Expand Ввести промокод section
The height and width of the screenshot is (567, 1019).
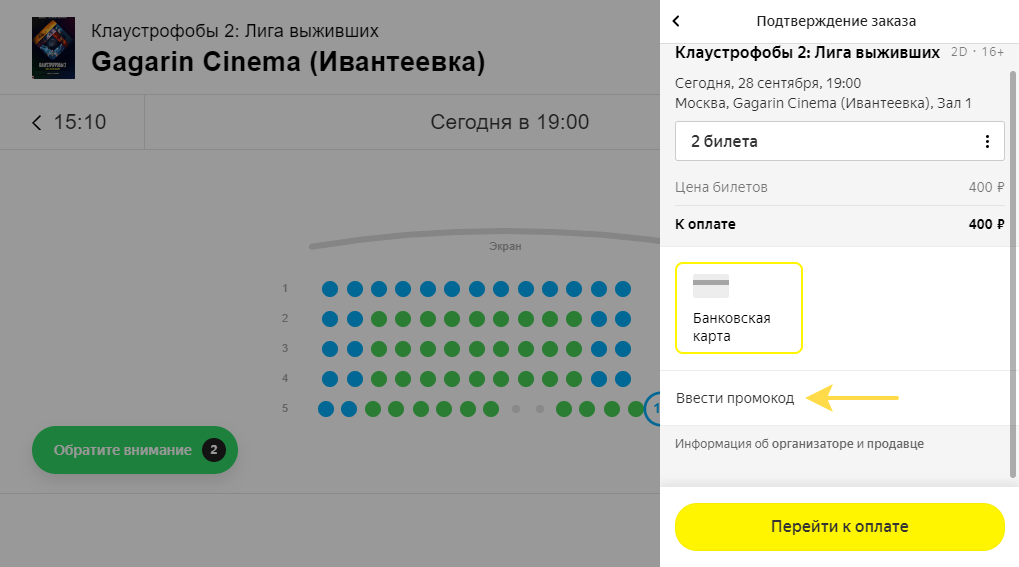coord(735,398)
